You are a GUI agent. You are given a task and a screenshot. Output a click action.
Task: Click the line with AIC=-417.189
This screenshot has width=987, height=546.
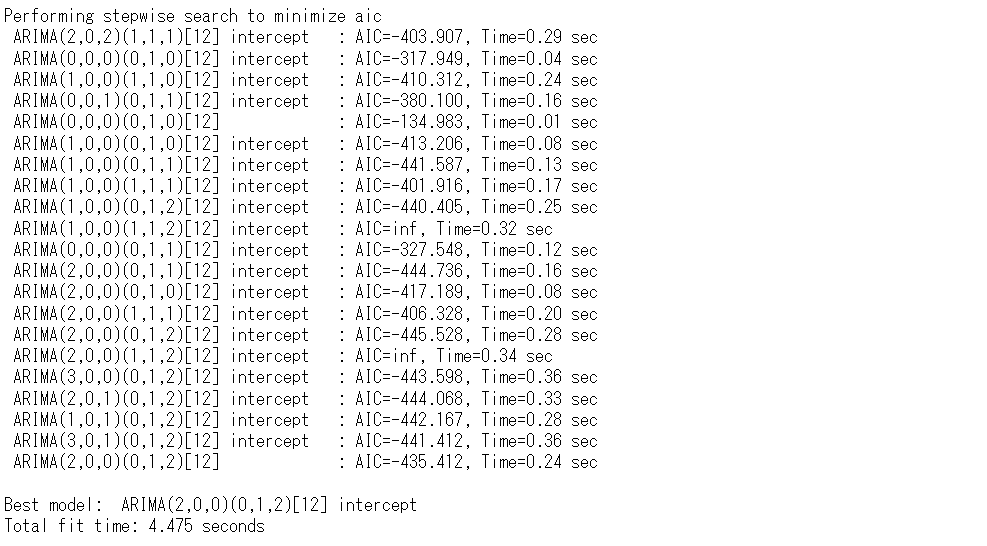coord(305,292)
